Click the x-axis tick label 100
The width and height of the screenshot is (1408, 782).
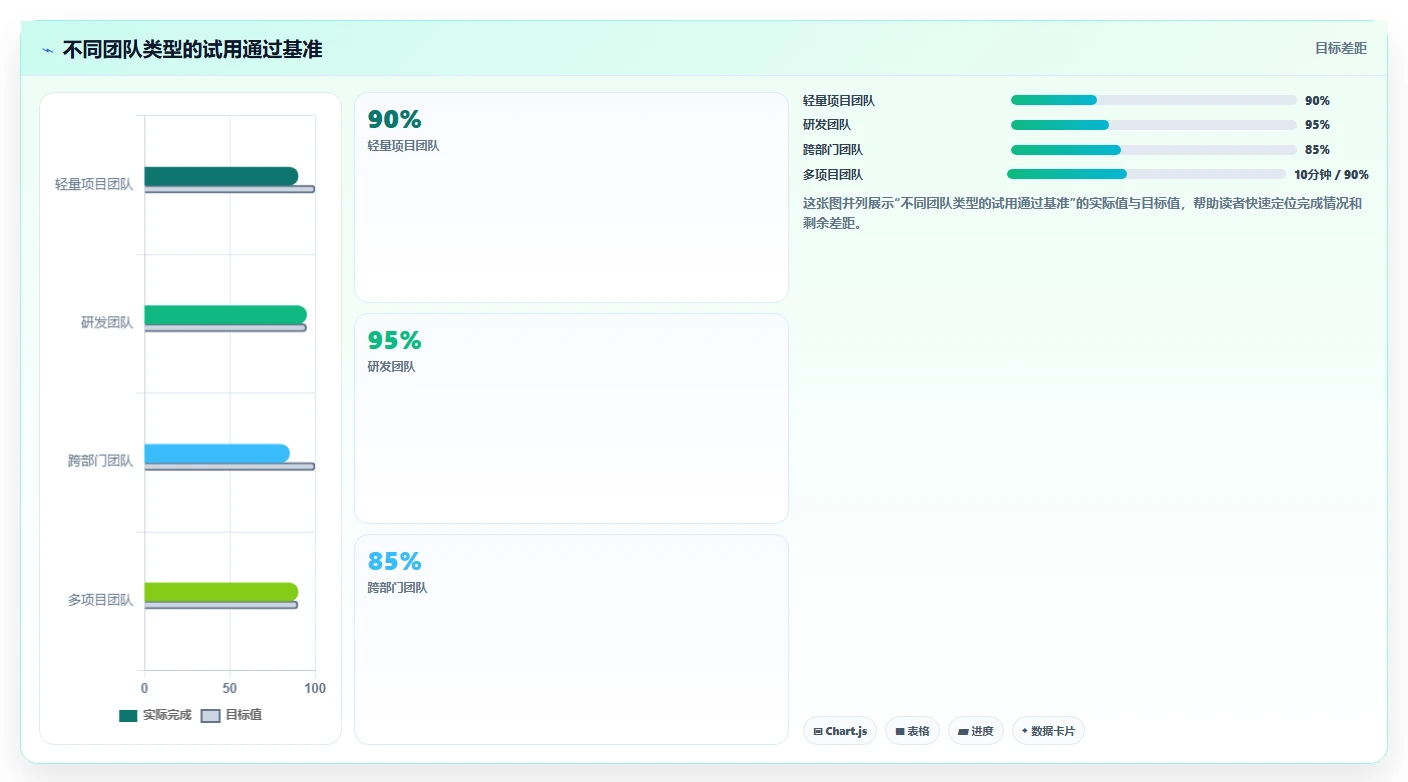(x=315, y=688)
